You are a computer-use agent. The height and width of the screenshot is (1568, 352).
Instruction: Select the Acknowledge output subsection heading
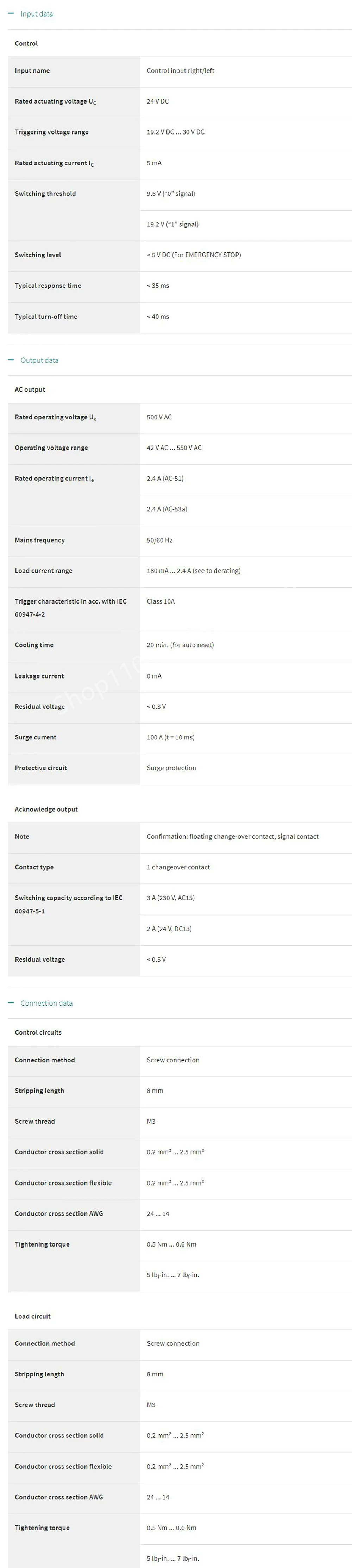46,809
